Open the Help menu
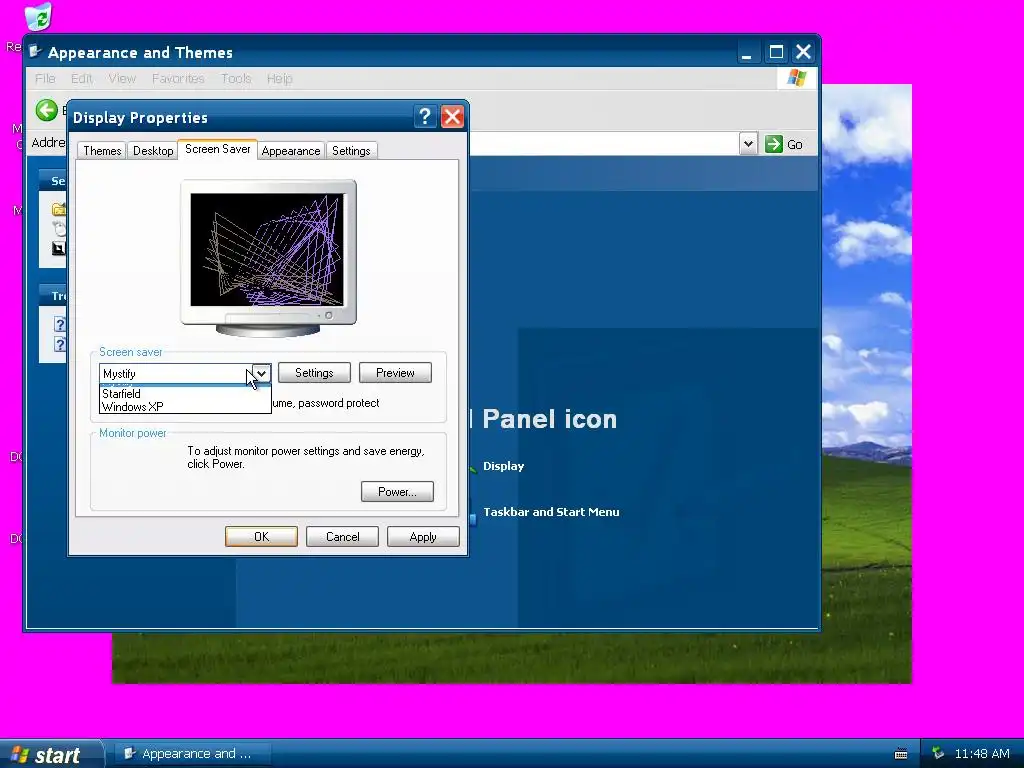 (280, 78)
